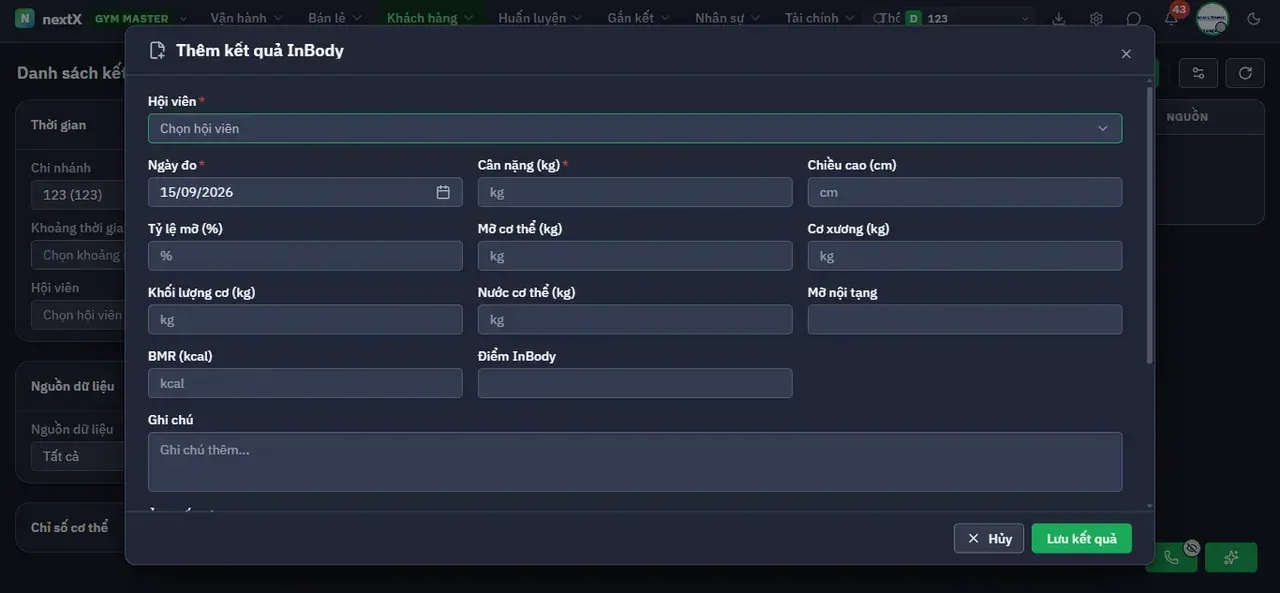
Task: Click the green phone call button
Action: [x=1172, y=557]
